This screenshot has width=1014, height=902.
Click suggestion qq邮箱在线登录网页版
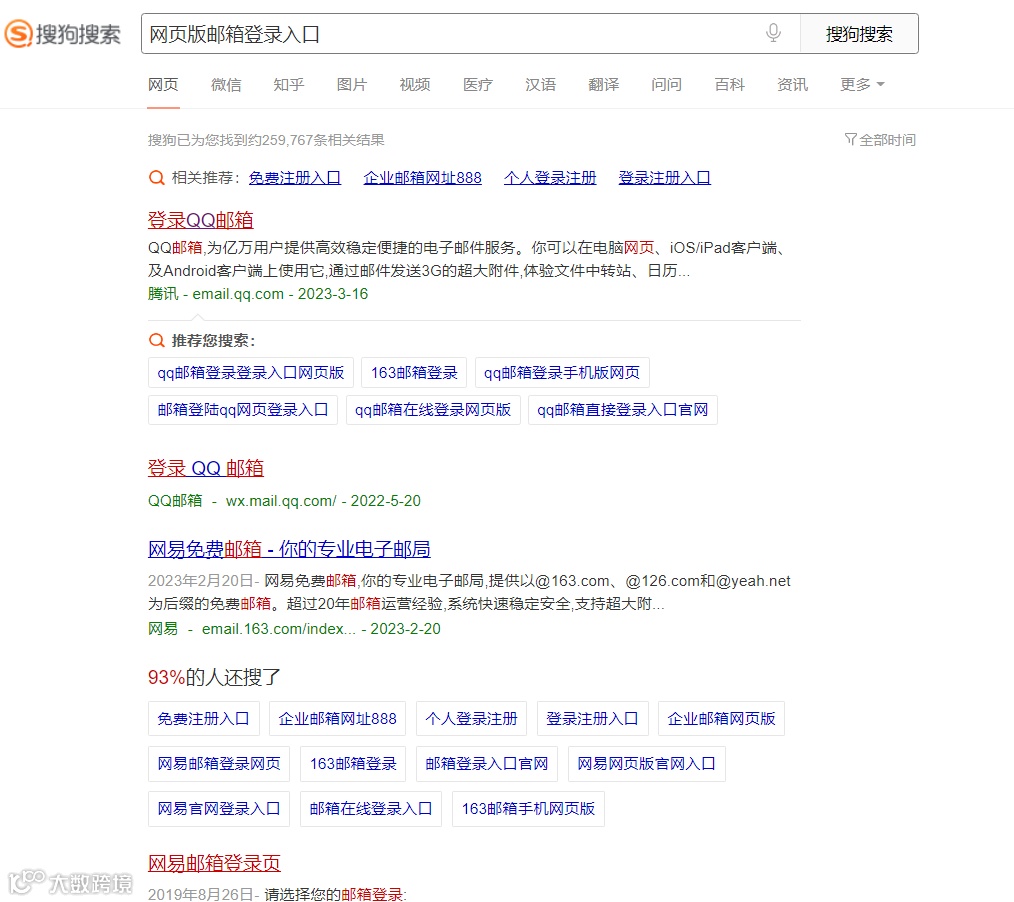coord(433,409)
